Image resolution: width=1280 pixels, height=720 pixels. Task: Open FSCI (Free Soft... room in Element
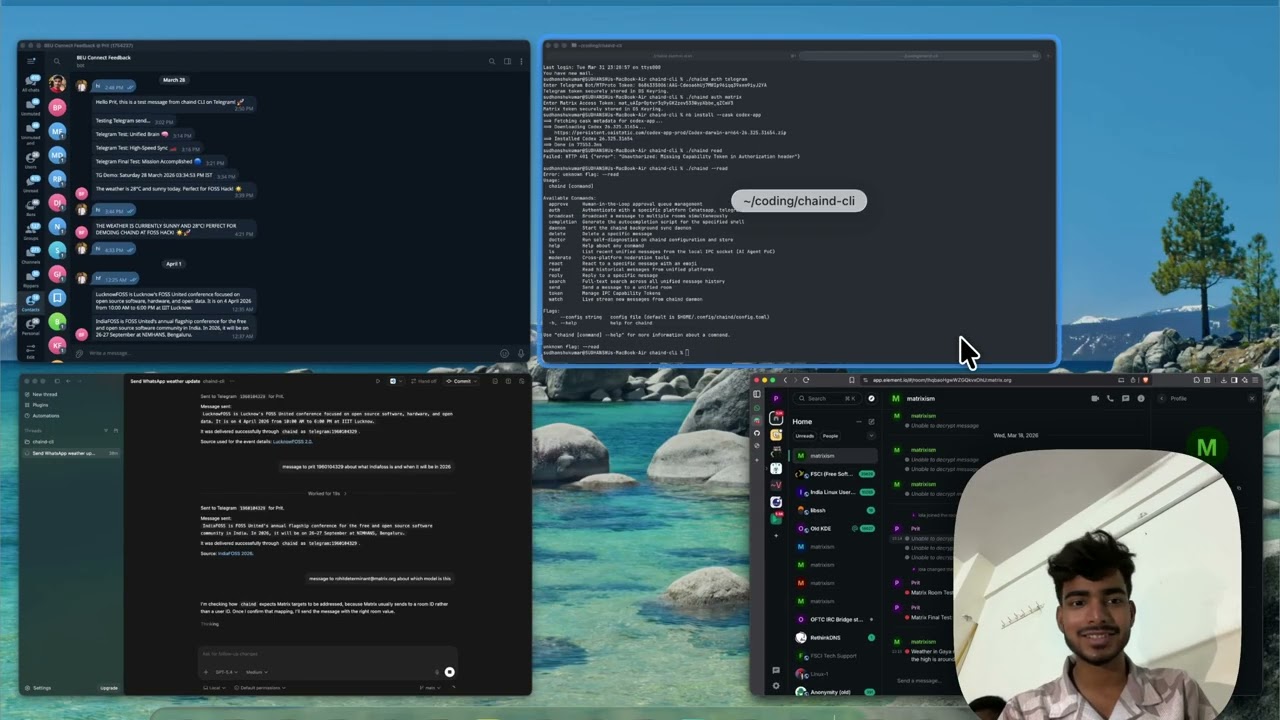[x=835, y=474]
